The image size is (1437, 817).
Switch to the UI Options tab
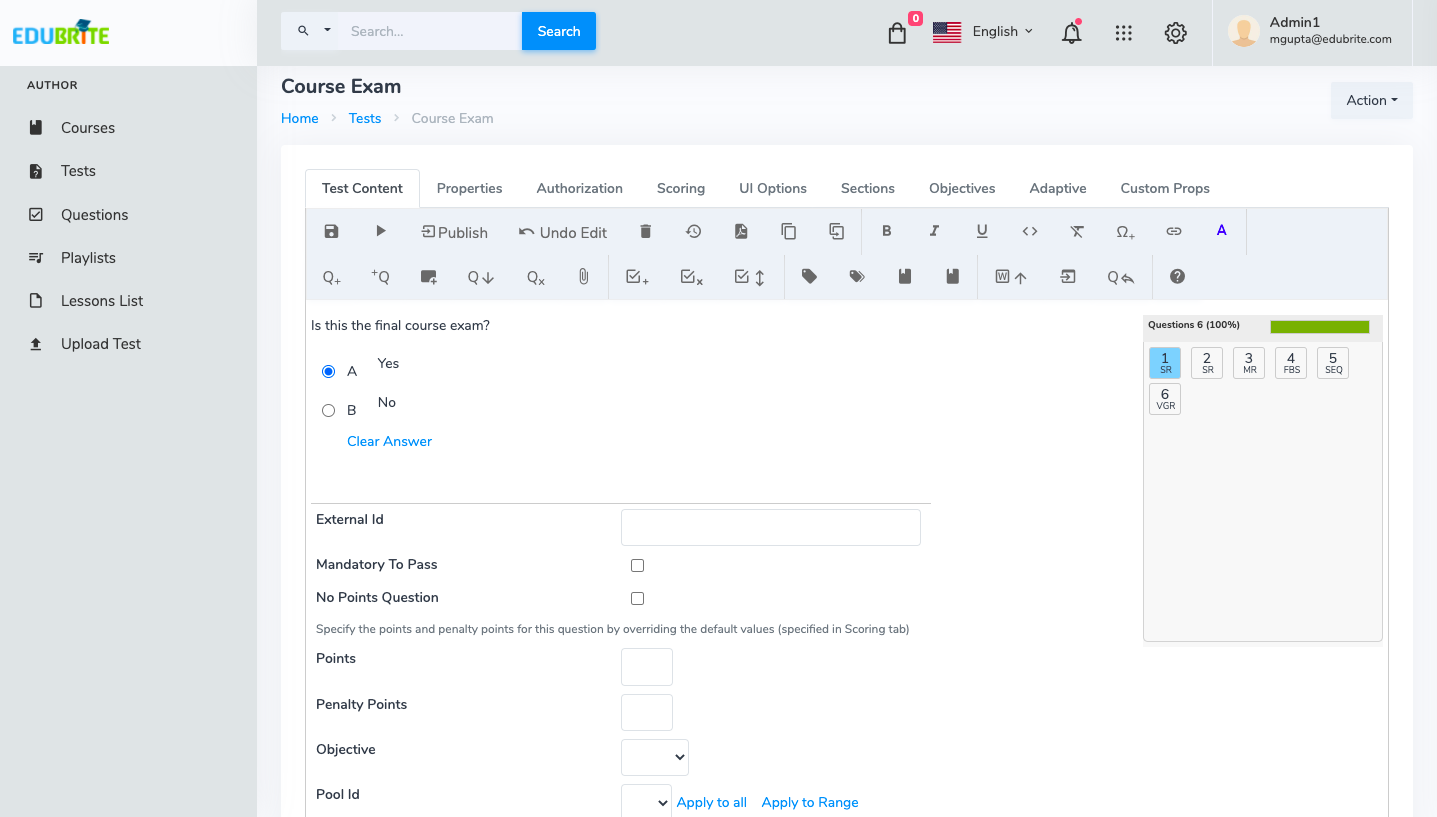tap(773, 188)
